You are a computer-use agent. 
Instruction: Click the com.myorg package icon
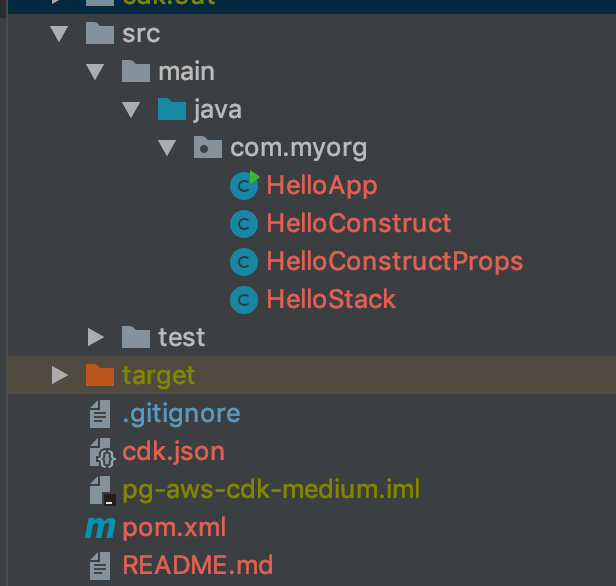click(x=208, y=147)
